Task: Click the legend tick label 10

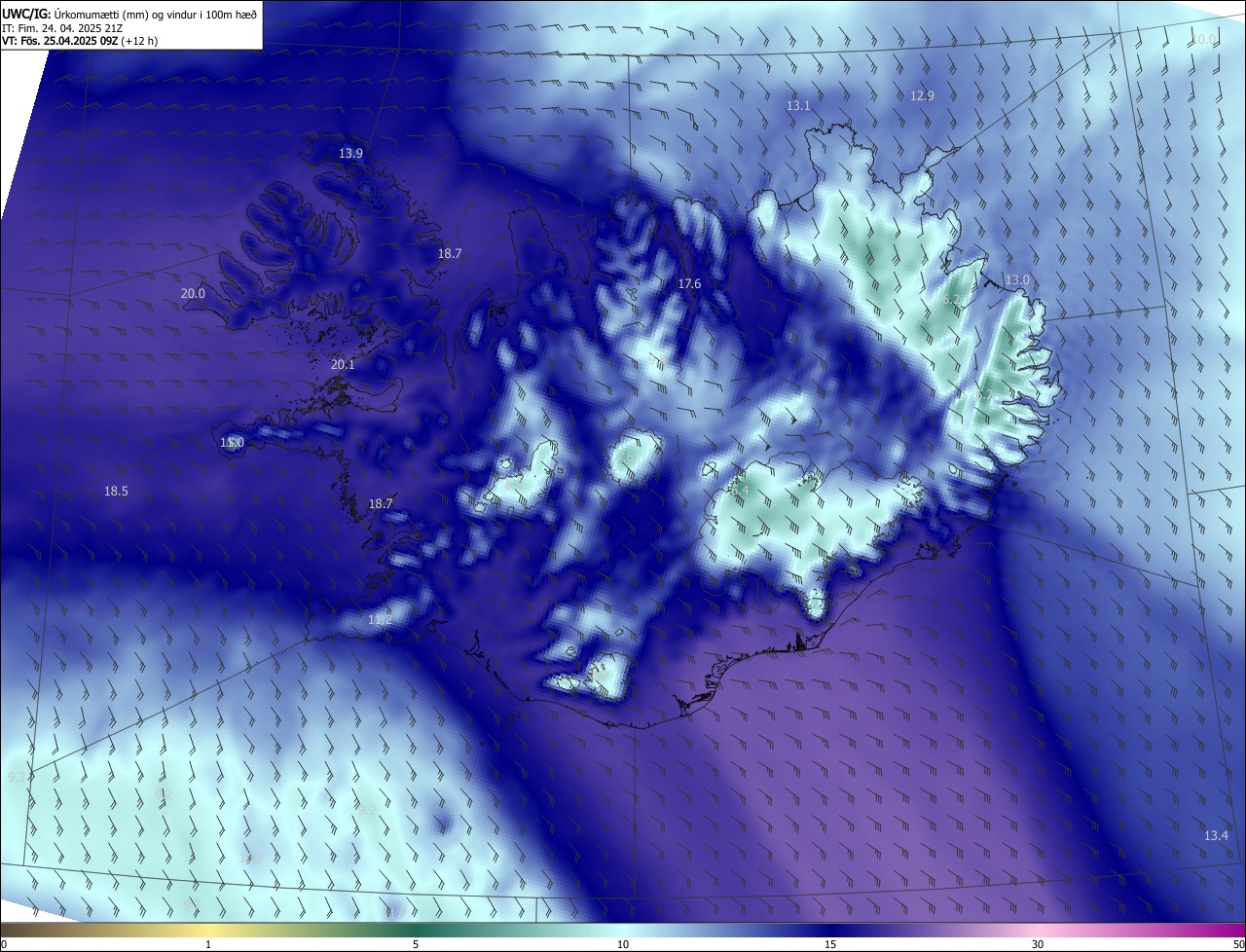Action: (623, 944)
